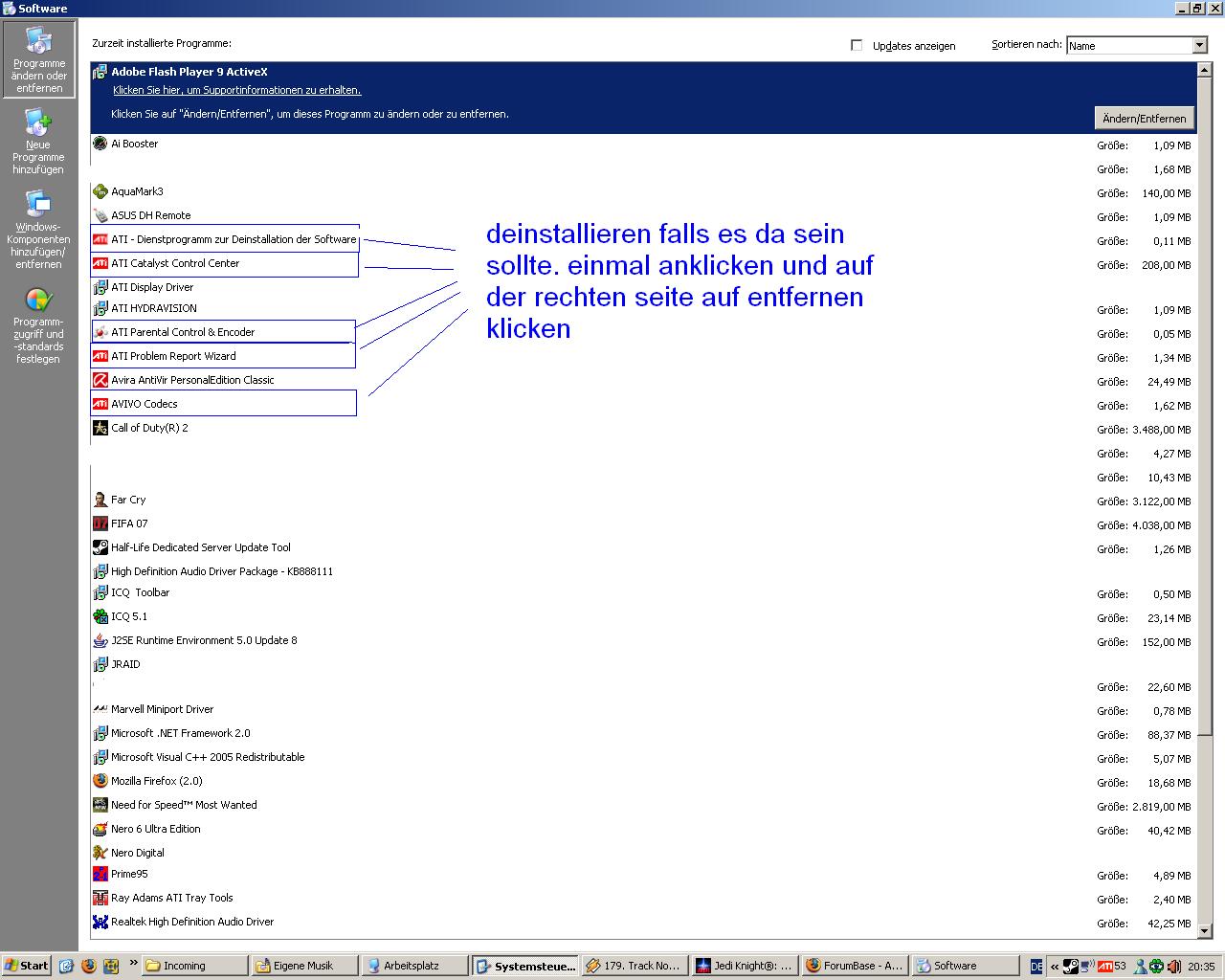The width and height of the screenshot is (1225, 980).
Task: Select the Realtek High Definition Audio Driver icon
Action: 100,922
